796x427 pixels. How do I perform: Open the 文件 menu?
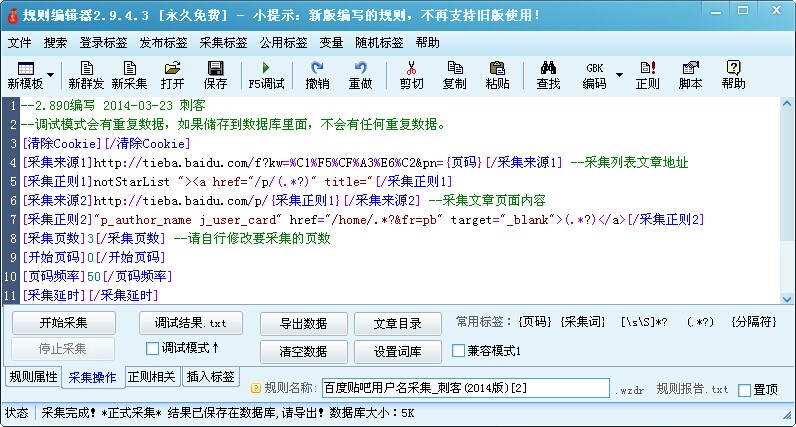click(19, 43)
